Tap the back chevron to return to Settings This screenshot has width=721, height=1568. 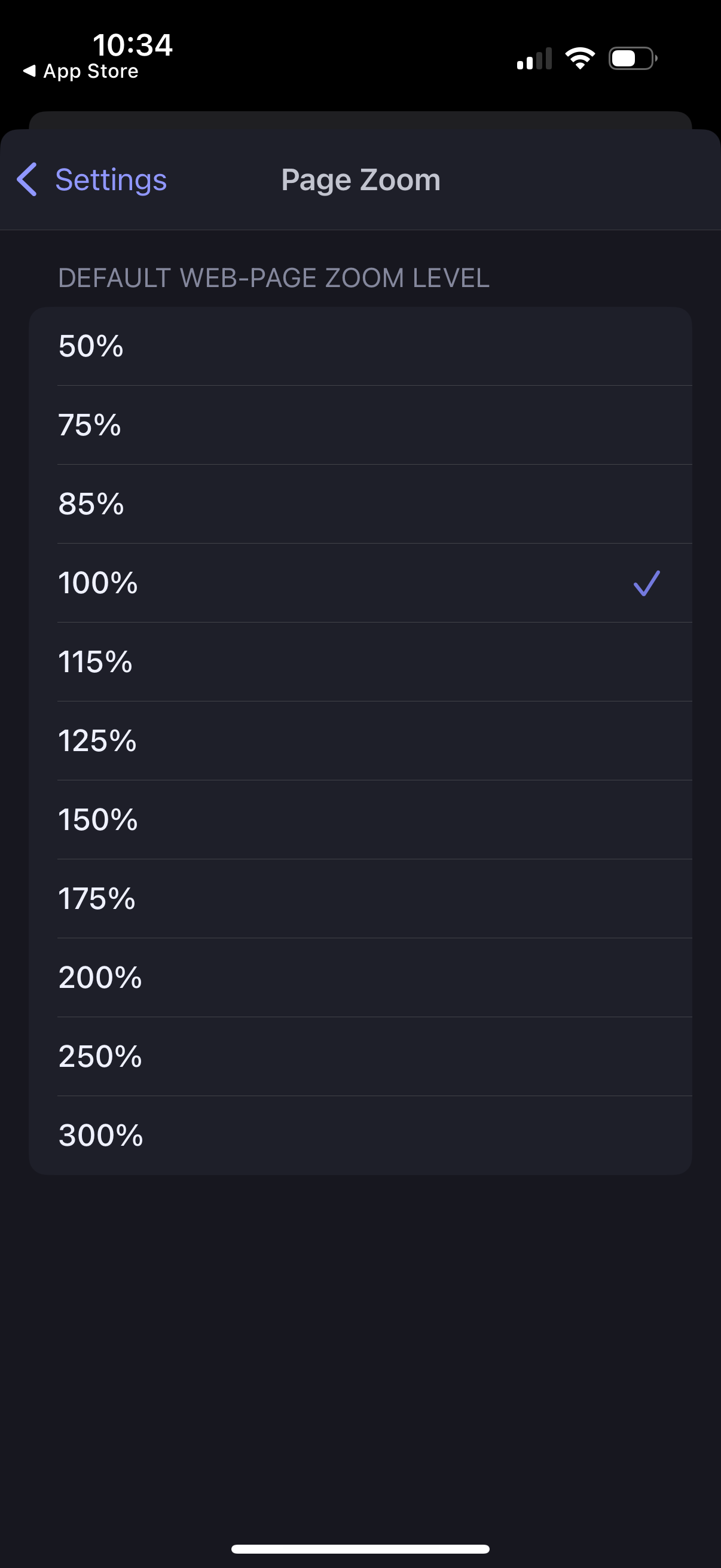(26, 179)
